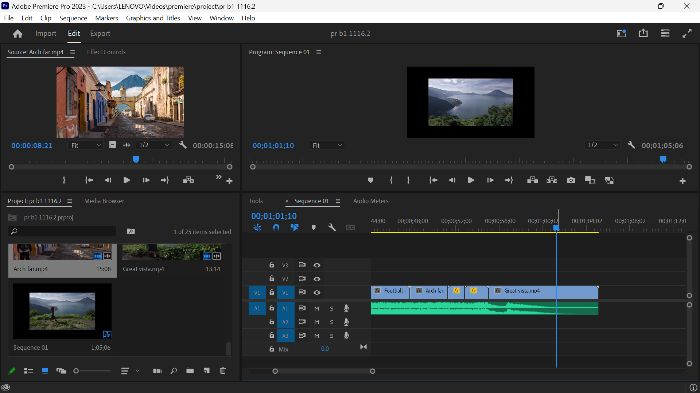Play the Program monitor sequence
This screenshot has width=700, height=393.
(471, 180)
